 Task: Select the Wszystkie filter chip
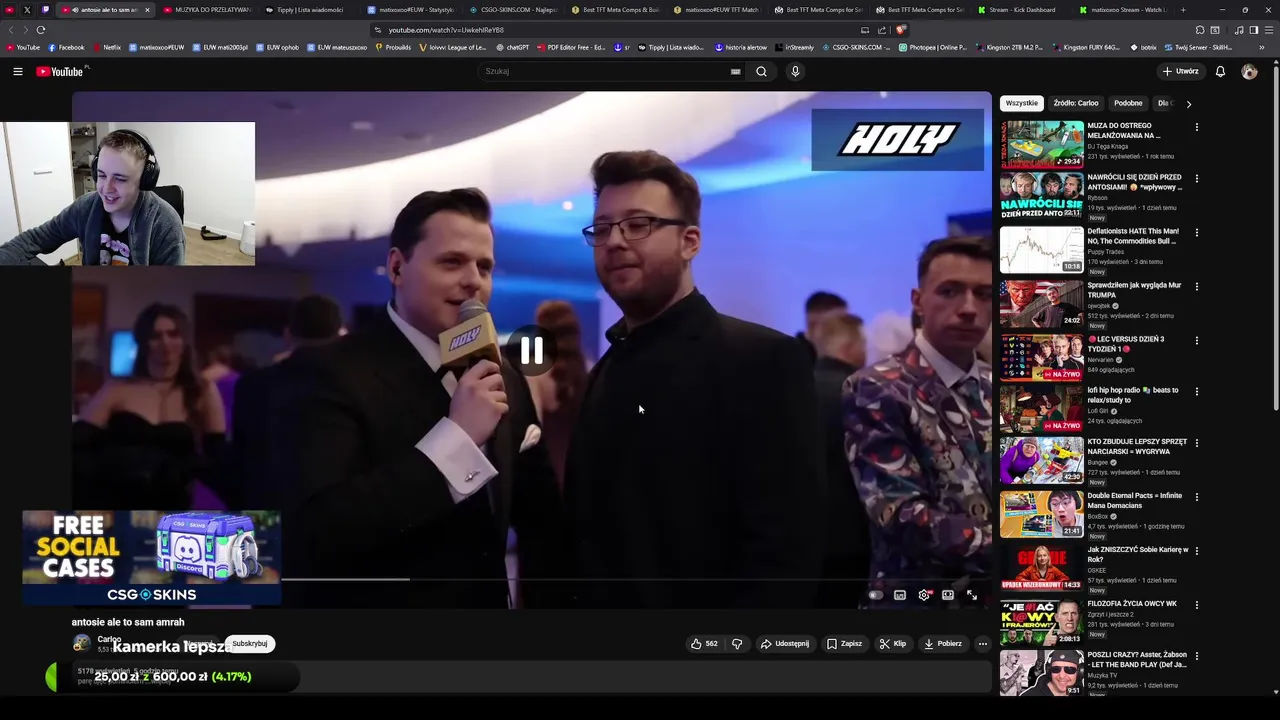pyautogui.click(x=1022, y=103)
